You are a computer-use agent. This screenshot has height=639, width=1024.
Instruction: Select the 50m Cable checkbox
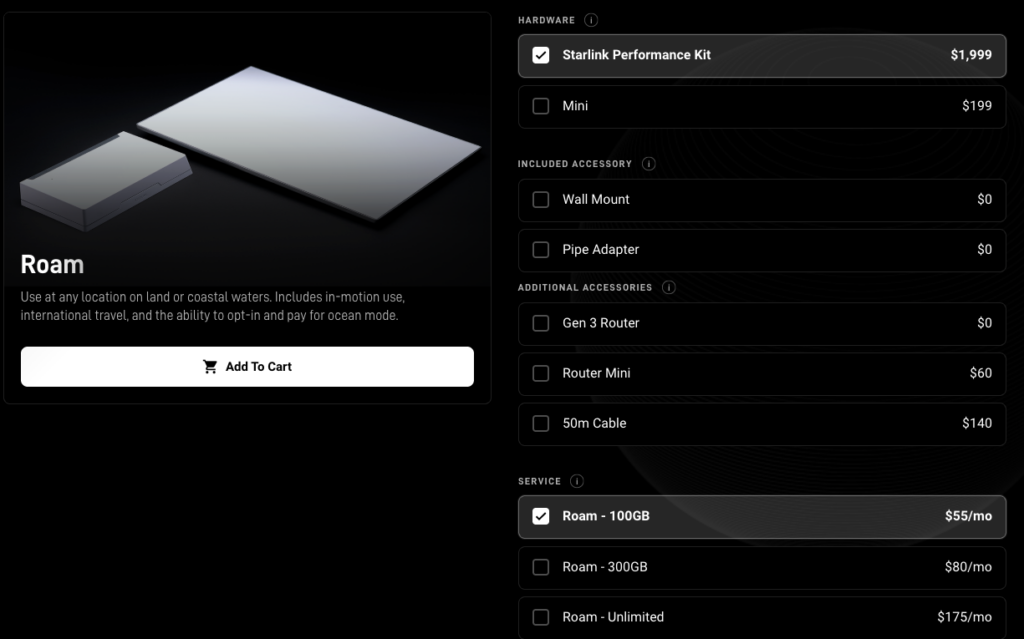pyautogui.click(x=541, y=423)
